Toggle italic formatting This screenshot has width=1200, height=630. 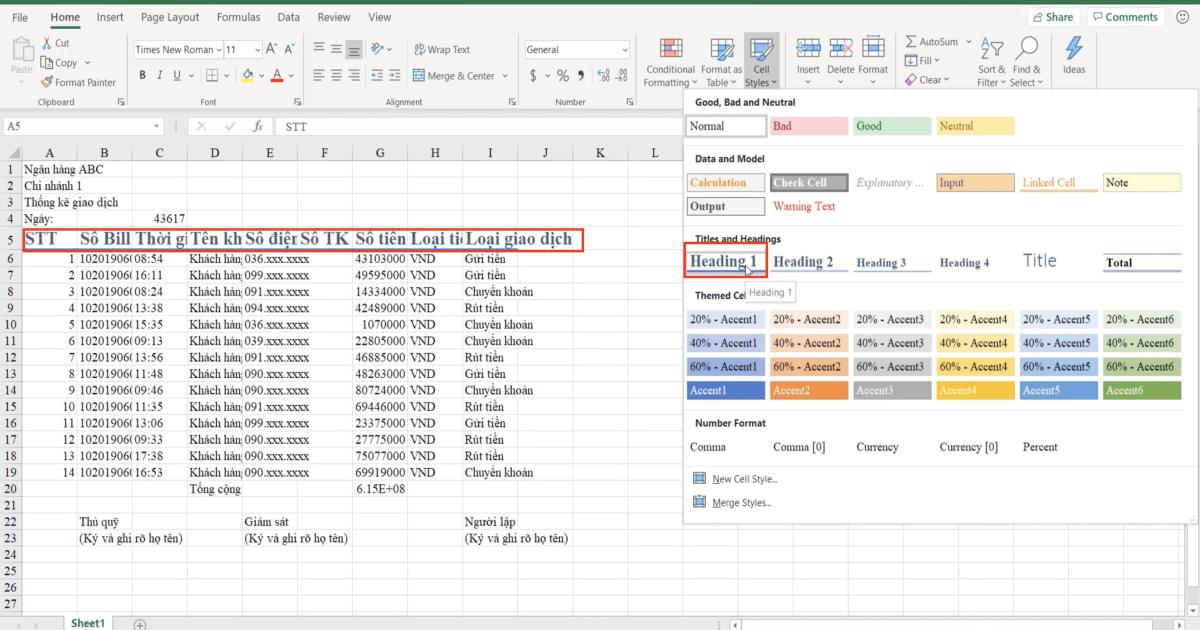[x=159, y=75]
